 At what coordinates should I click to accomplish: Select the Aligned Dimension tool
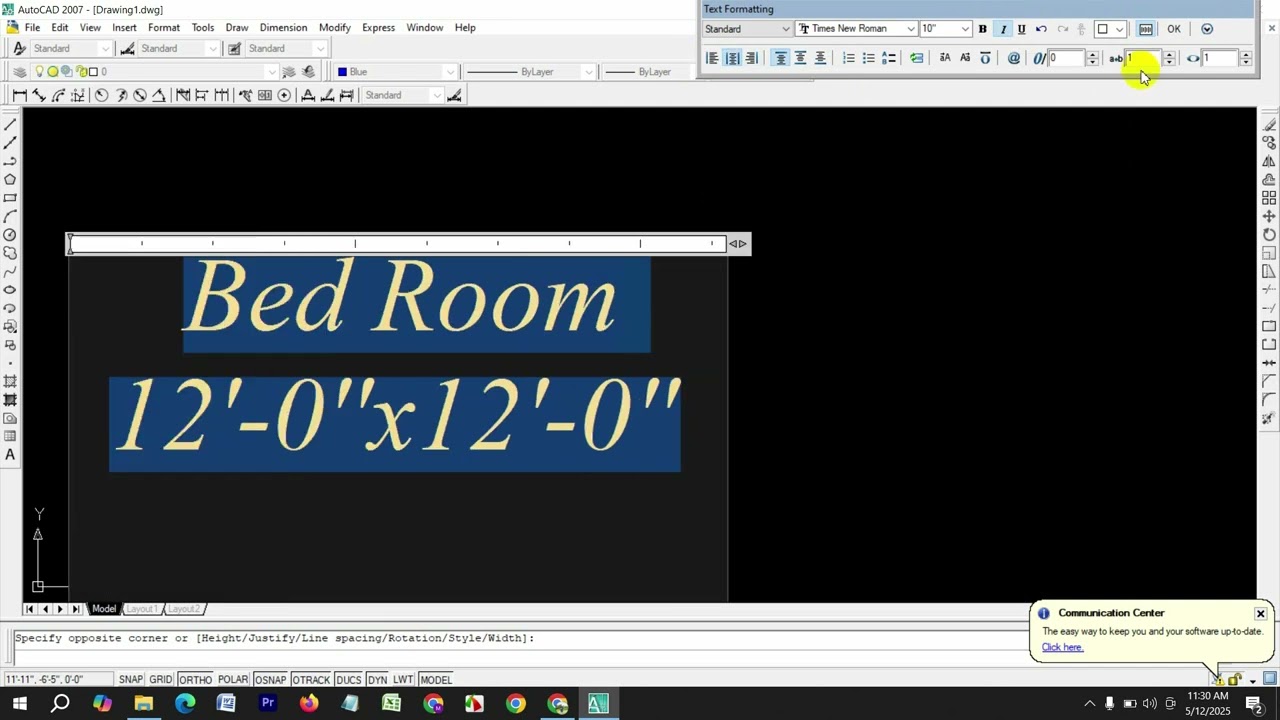[x=39, y=95]
